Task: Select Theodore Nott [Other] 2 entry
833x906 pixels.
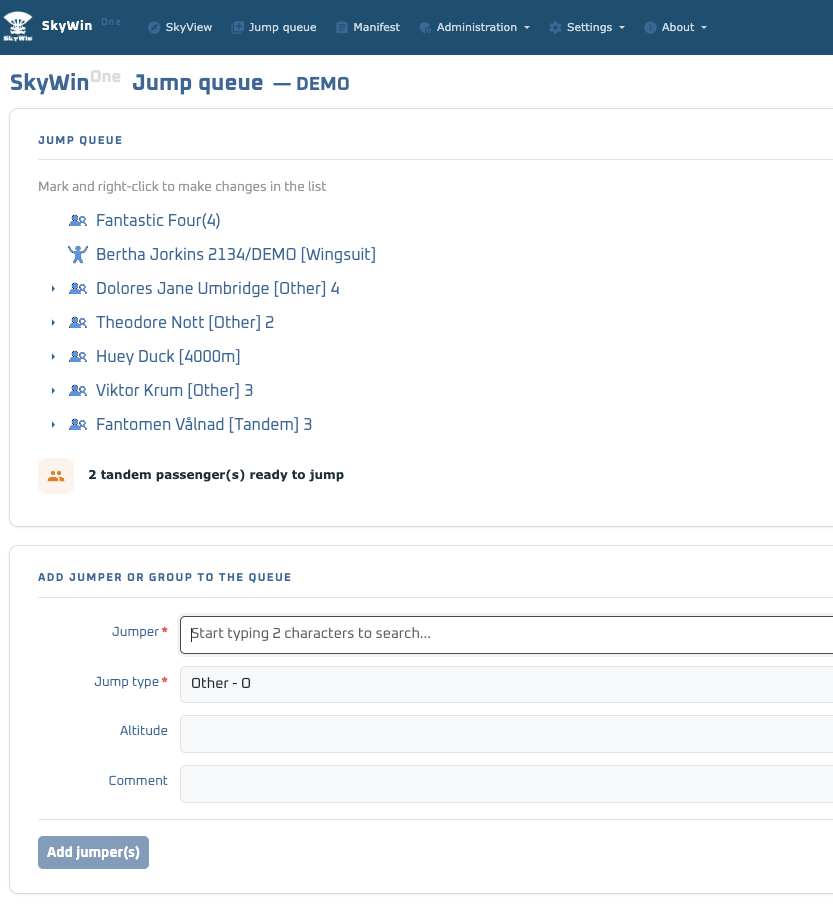Action: pos(185,322)
